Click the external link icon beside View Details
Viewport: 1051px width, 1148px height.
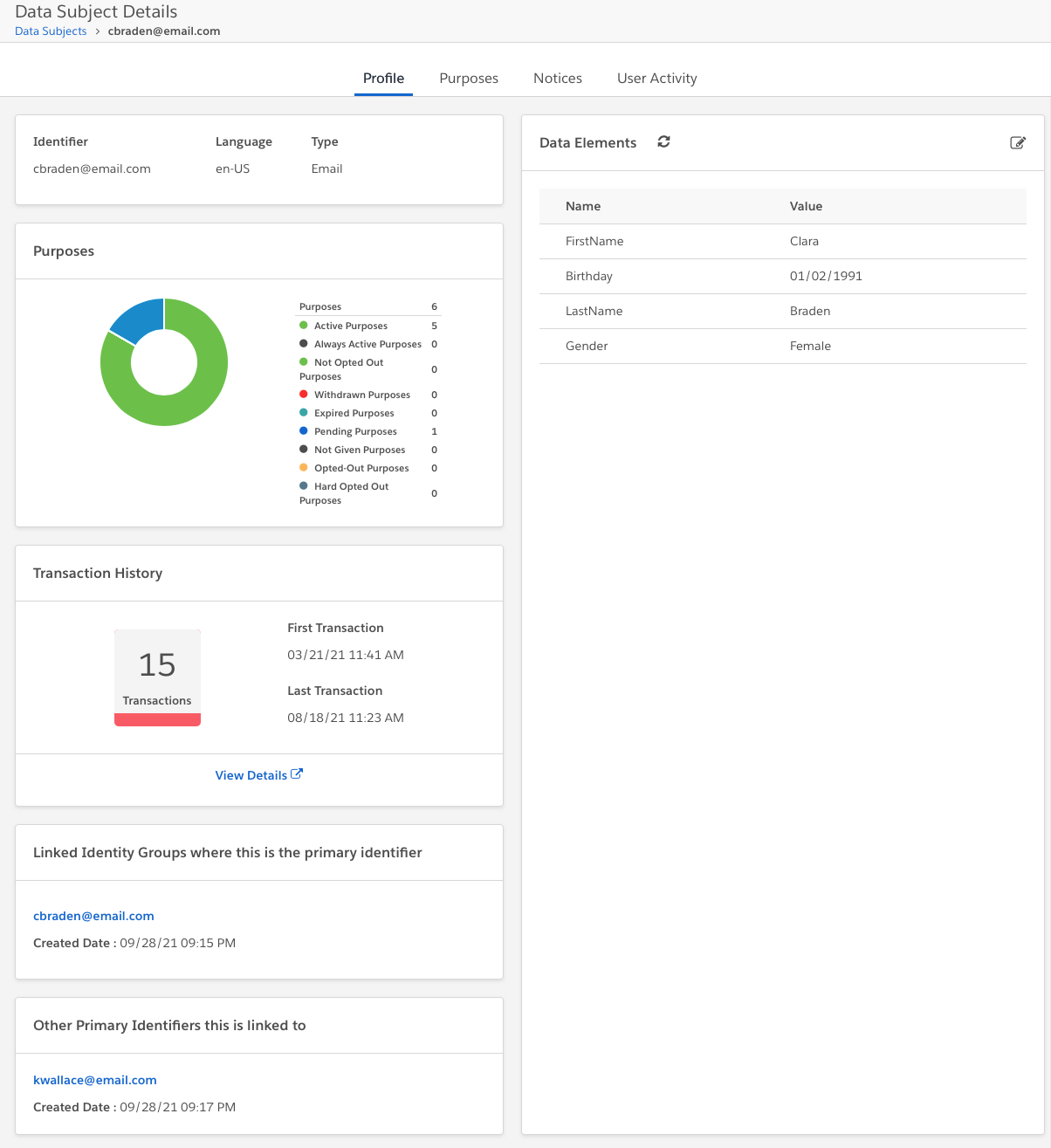[297, 773]
